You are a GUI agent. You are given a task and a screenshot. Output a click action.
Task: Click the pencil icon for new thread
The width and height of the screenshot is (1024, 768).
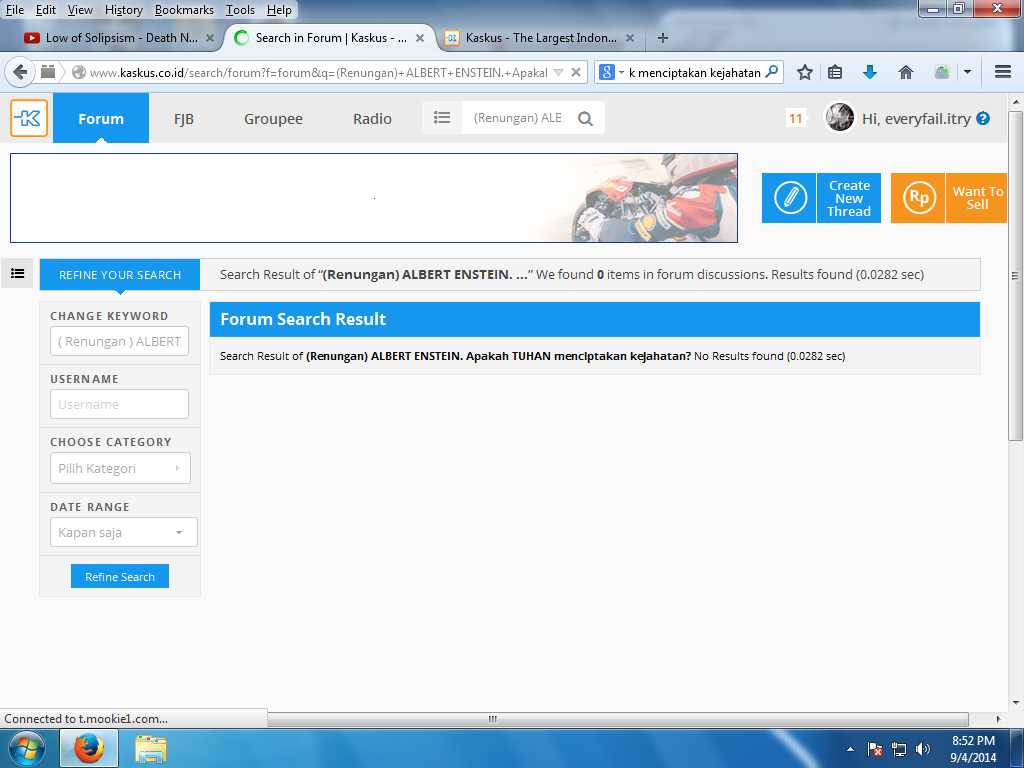(789, 198)
